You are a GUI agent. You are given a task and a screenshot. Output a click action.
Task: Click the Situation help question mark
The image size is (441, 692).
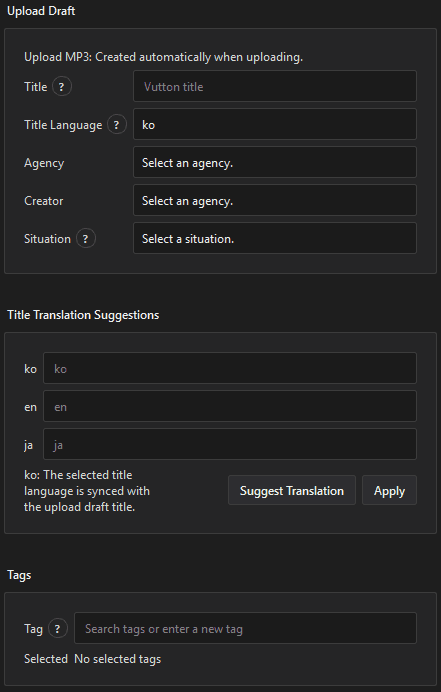point(86,239)
